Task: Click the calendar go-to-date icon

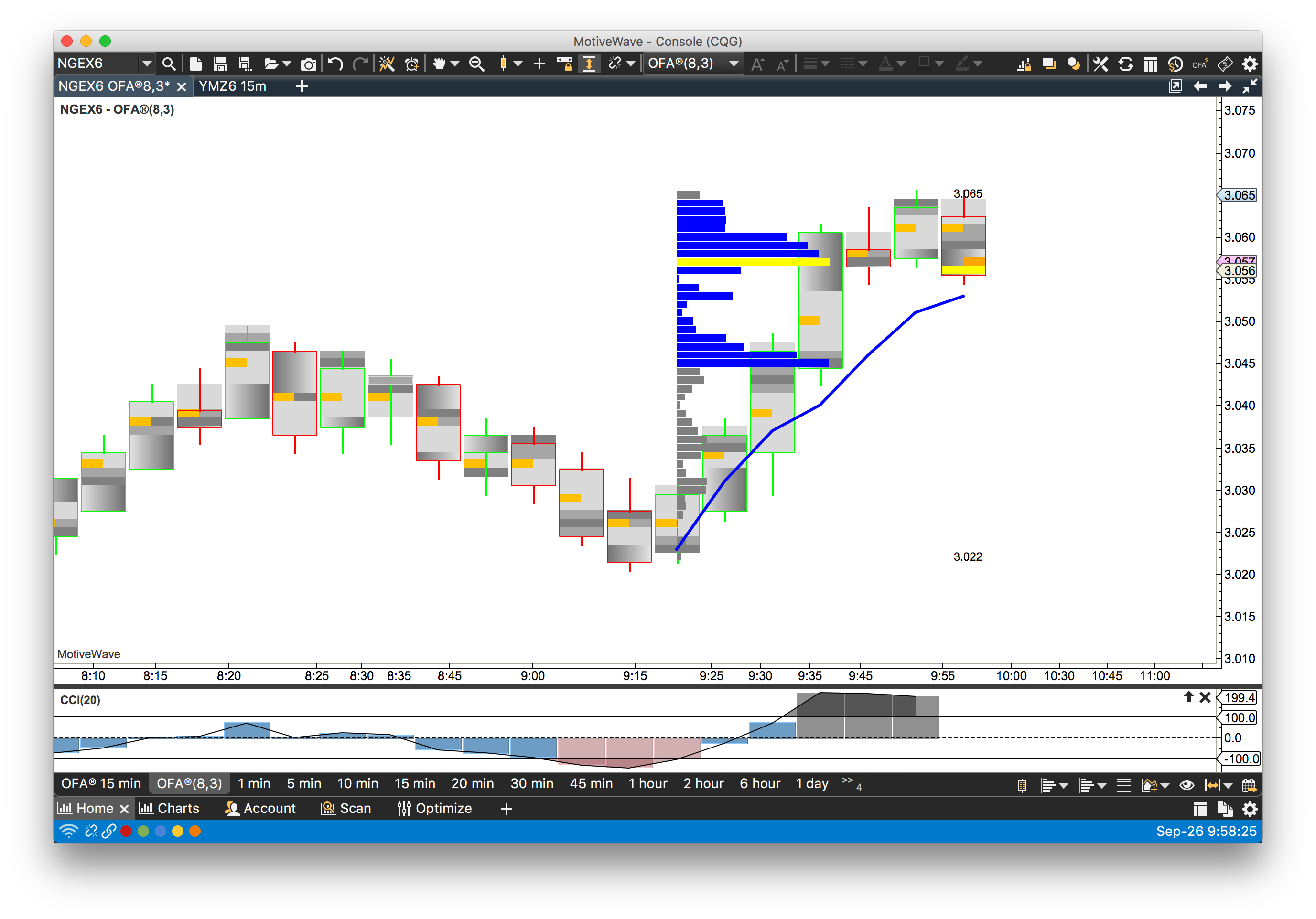Action: (1248, 786)
